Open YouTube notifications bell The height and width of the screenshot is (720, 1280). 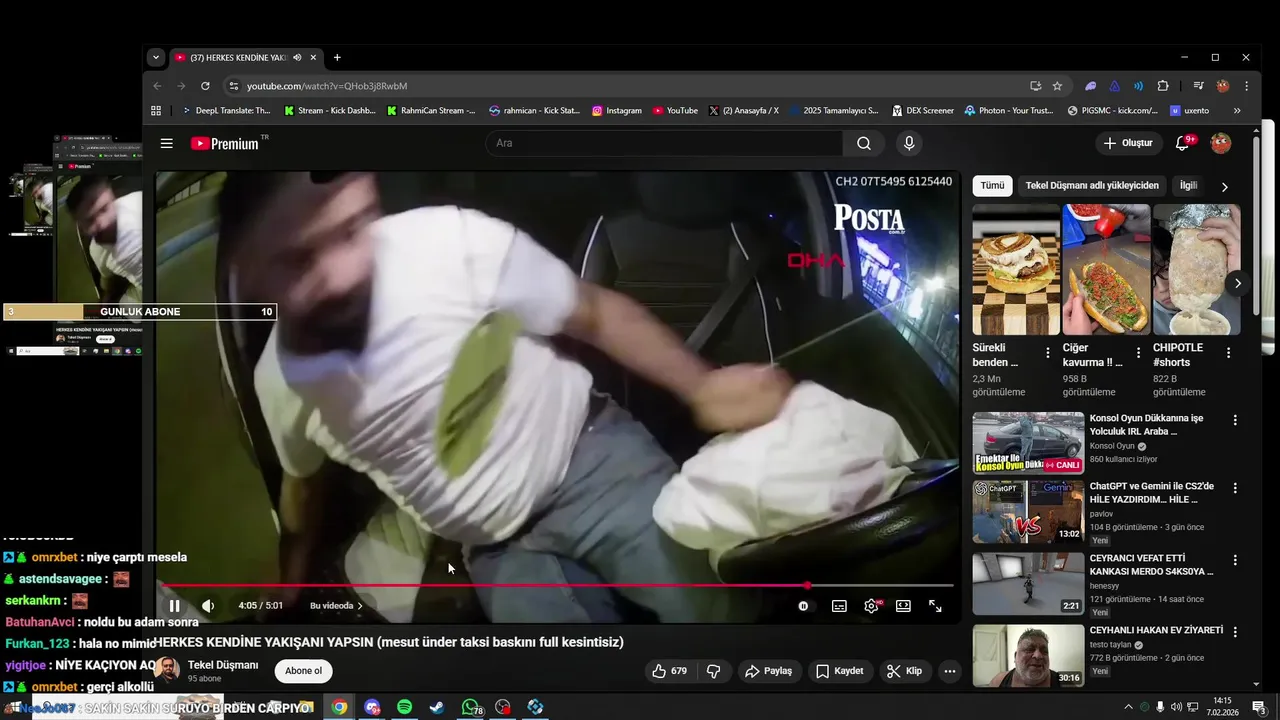[x=1182, y=143]
